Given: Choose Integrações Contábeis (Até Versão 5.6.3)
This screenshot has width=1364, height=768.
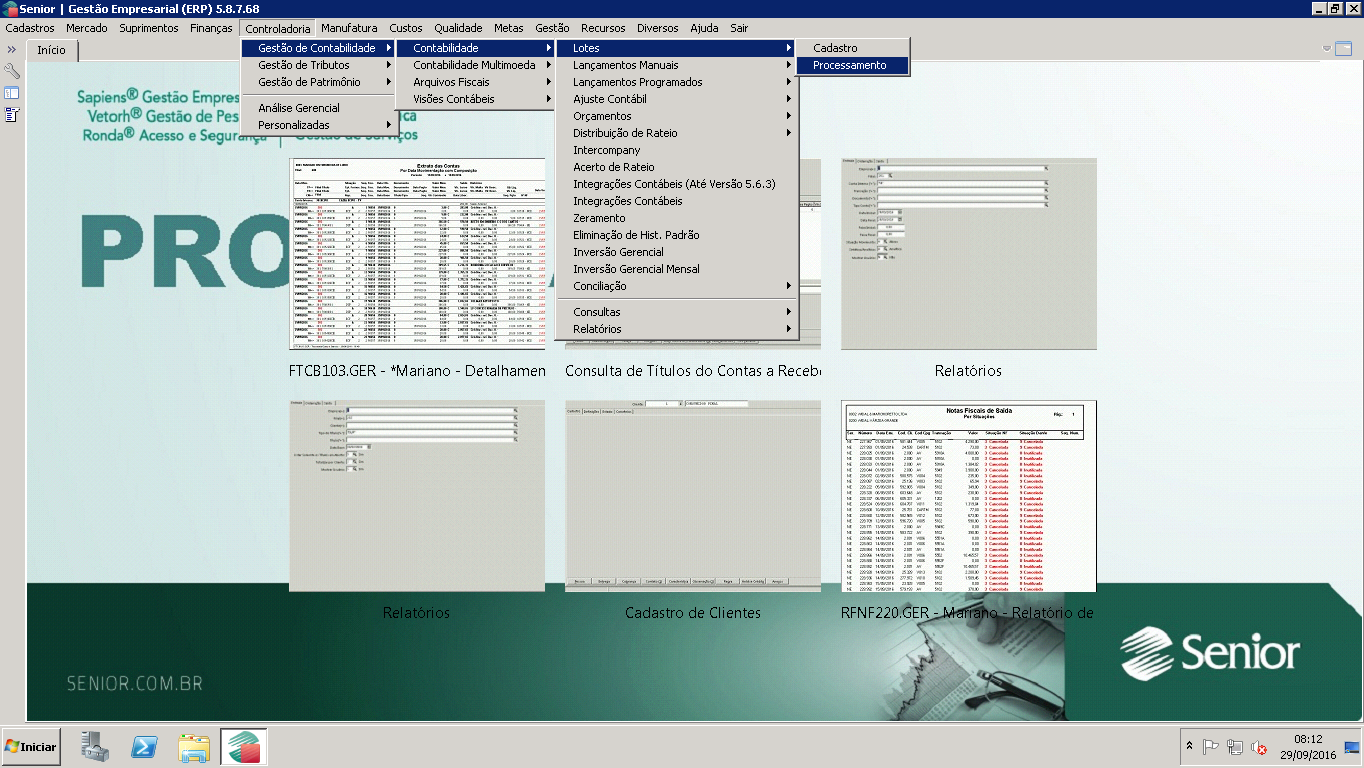Looking at the screenshot, I should tap(676, 184).
